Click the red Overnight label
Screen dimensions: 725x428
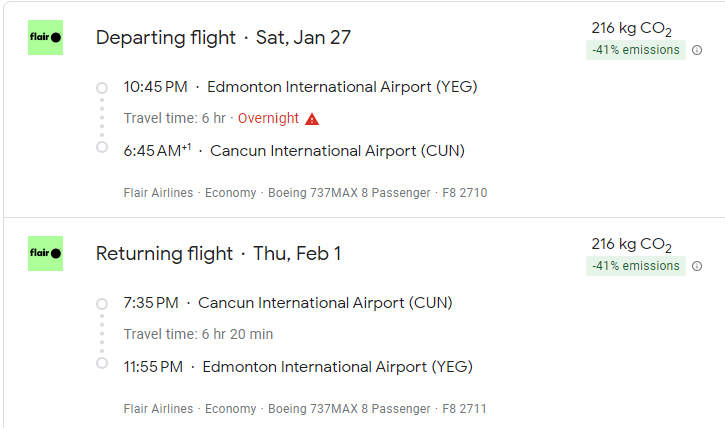point(268,119)
